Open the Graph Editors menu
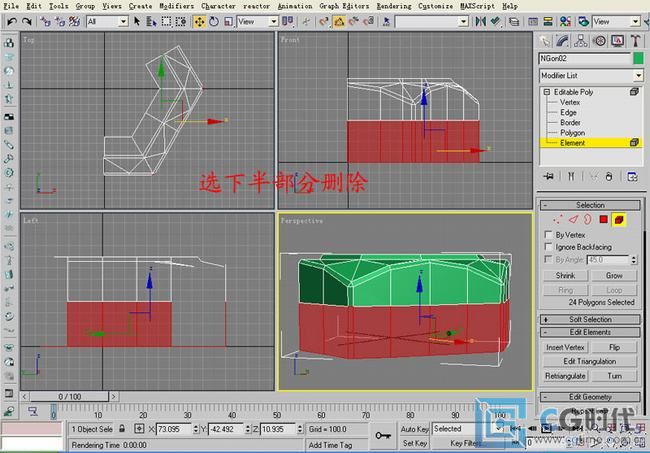 click(x=344, y=6)
